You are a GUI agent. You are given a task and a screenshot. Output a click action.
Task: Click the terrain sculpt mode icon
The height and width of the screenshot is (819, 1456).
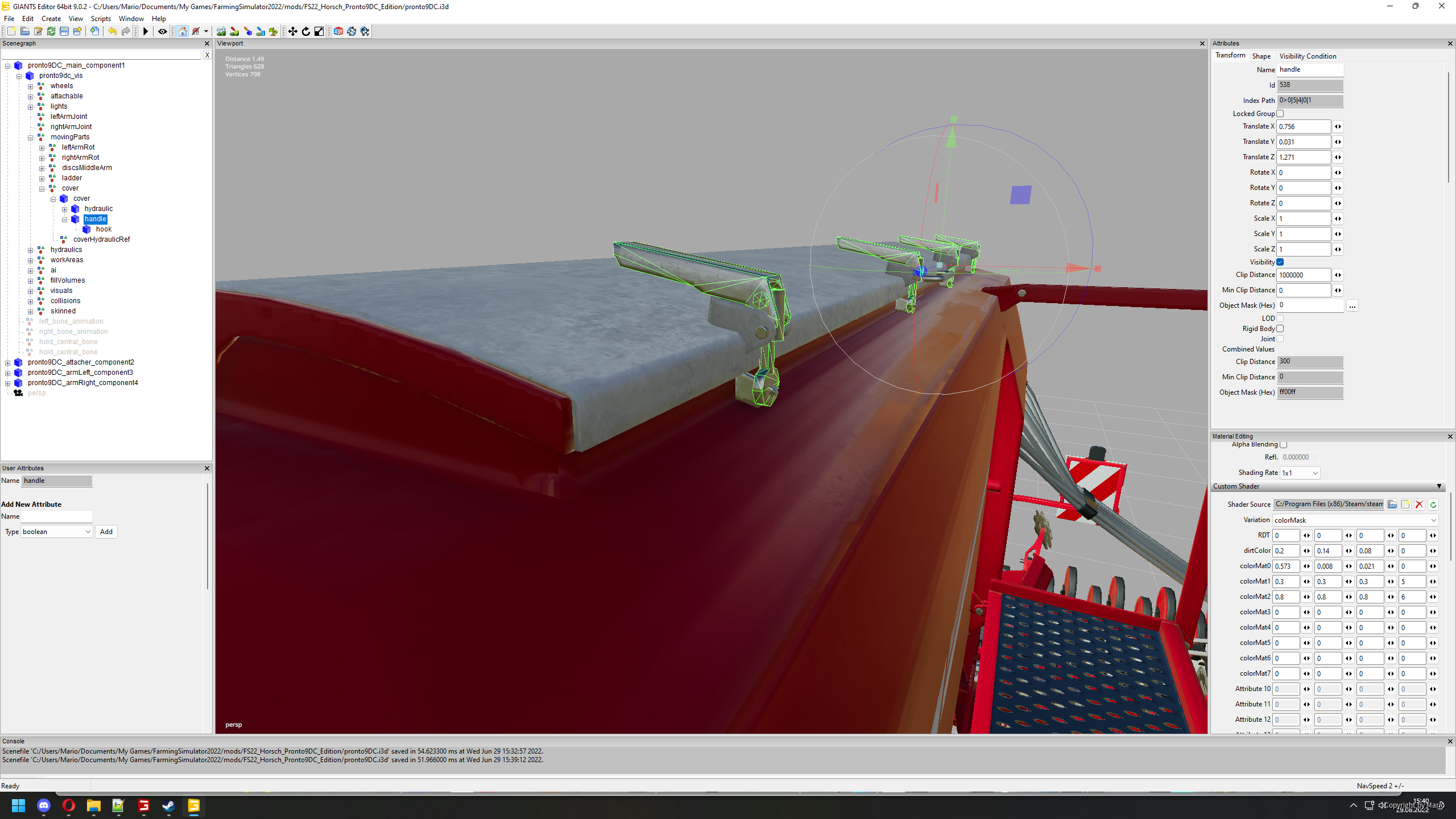[x=221, y=31]
